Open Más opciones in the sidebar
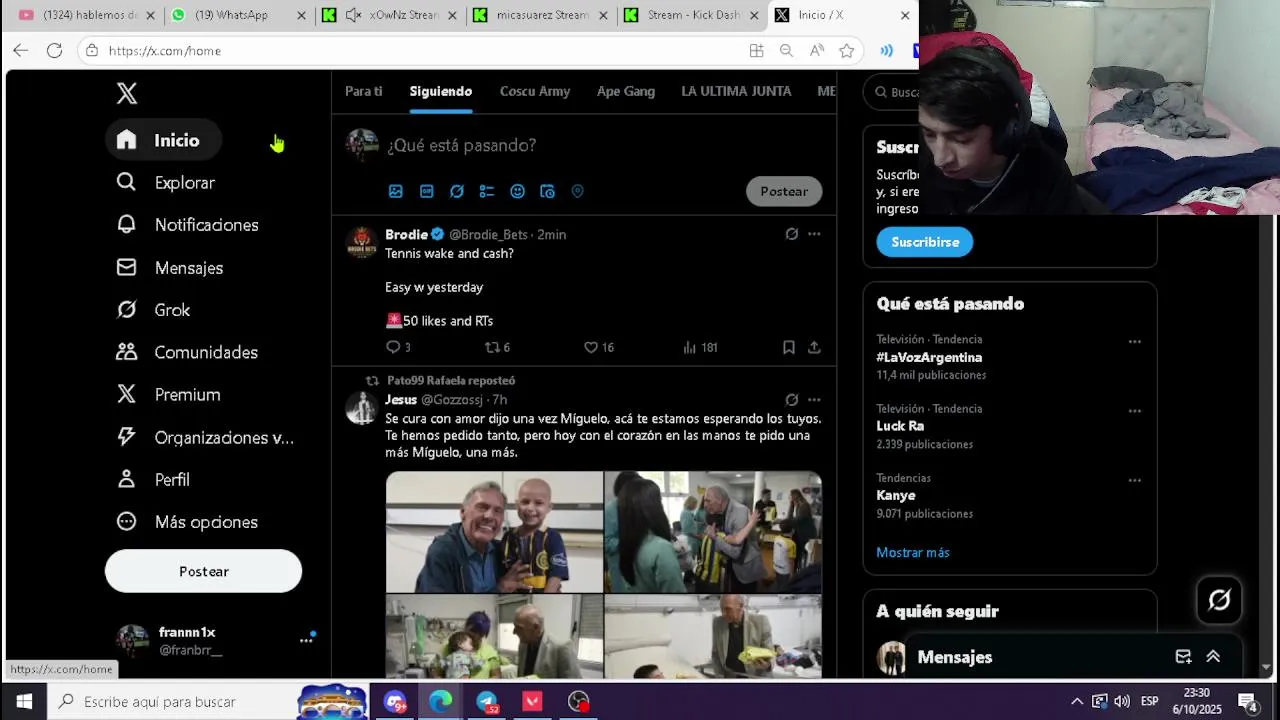 point(187,522)
